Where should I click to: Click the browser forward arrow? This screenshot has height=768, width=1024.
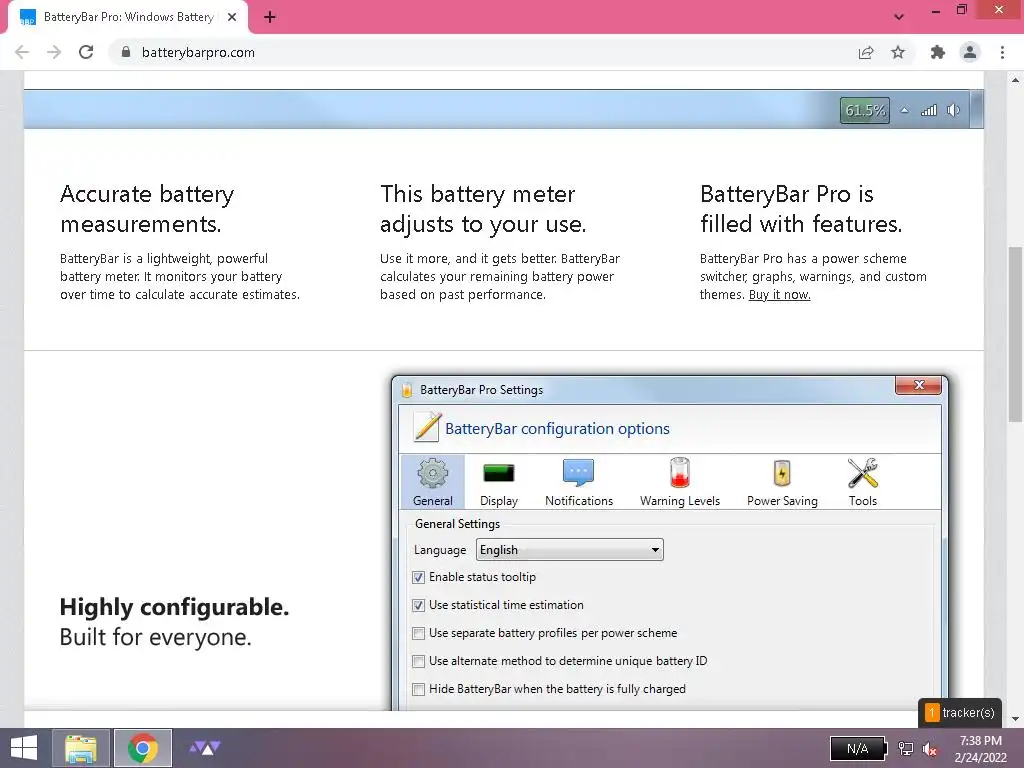tap(54, 52)
